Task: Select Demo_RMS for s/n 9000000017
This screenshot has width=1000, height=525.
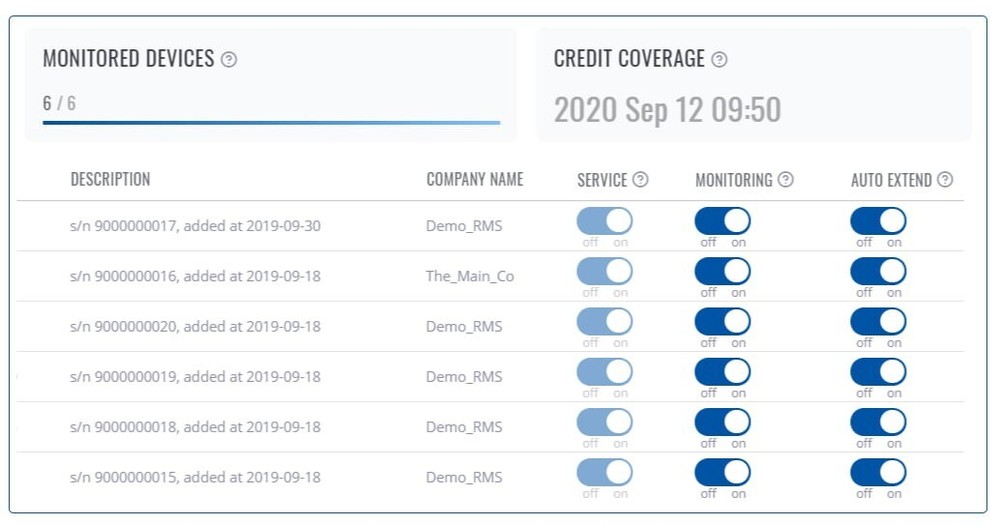Action: pos(464,226)
